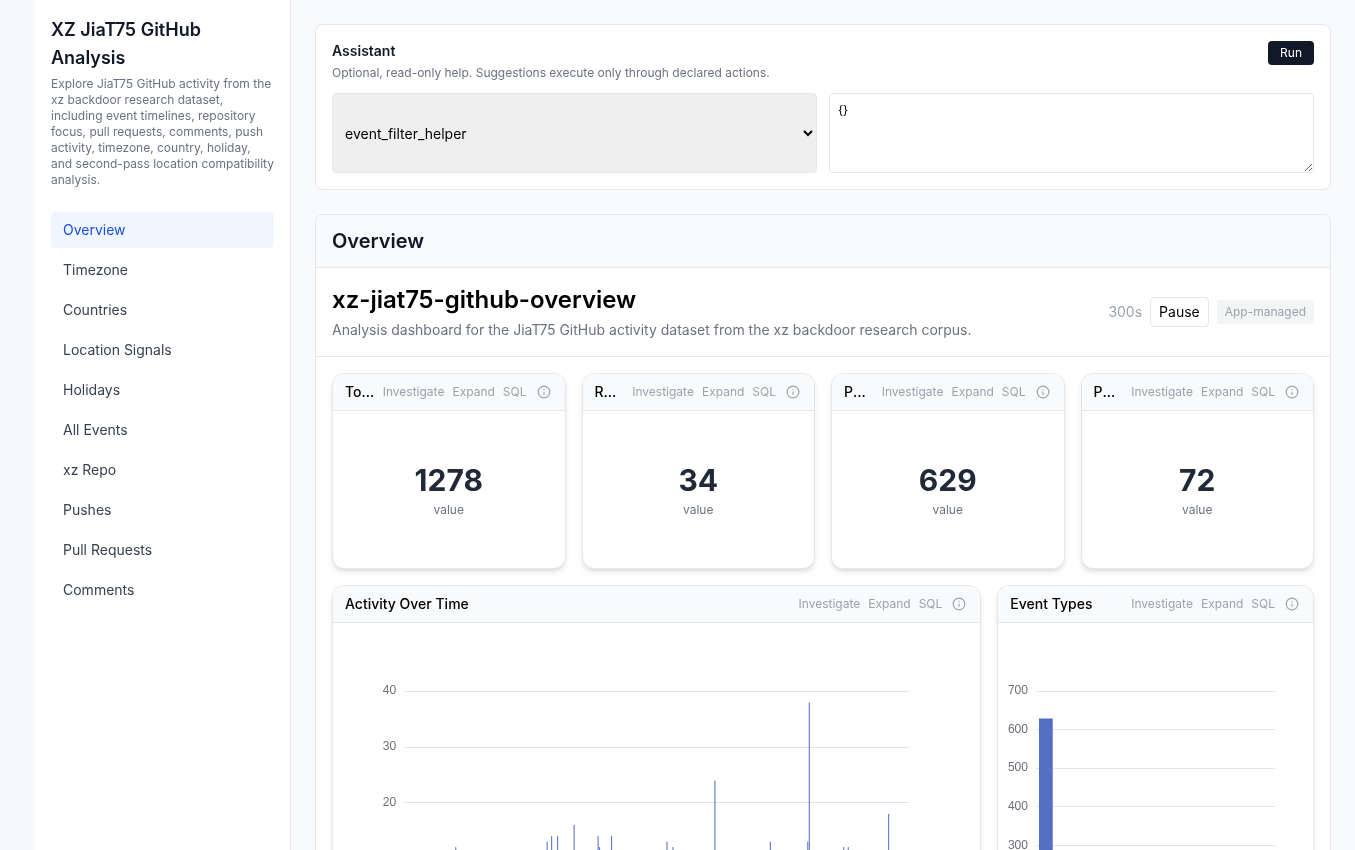The image size is (1355, 850).
Task: Open info icon on the 72 card
Action: pos(1292,392)
